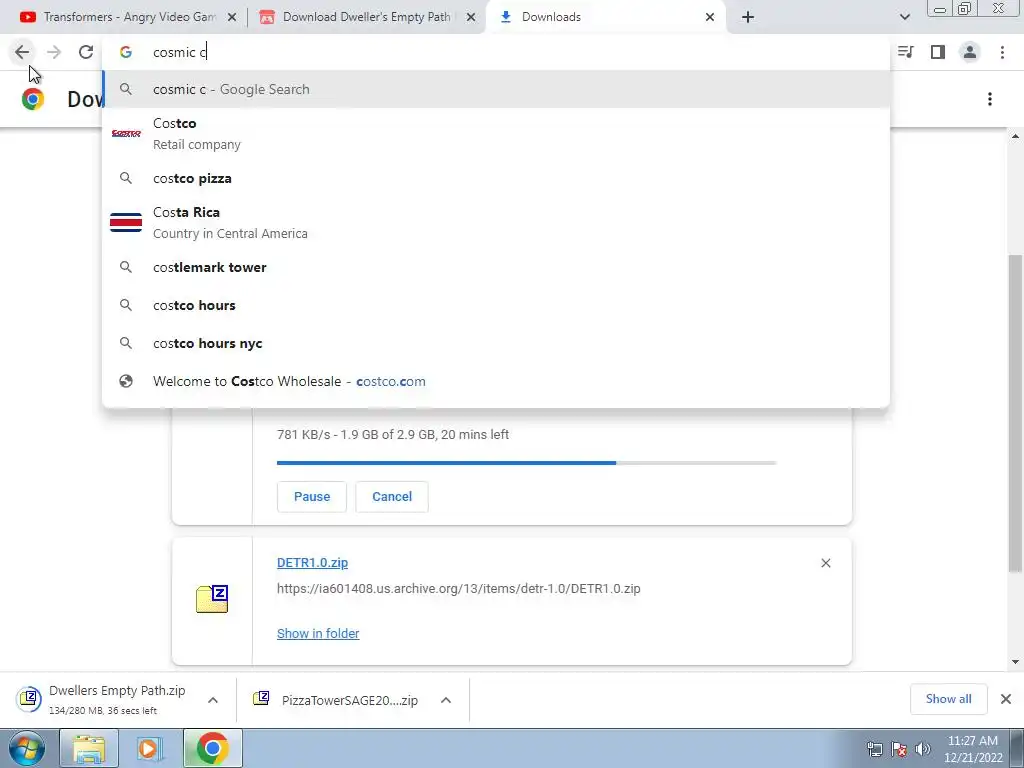1024x768 pixels.
Task: Pick the 'costco pizza' suggestion
Action: pos(496,178)
